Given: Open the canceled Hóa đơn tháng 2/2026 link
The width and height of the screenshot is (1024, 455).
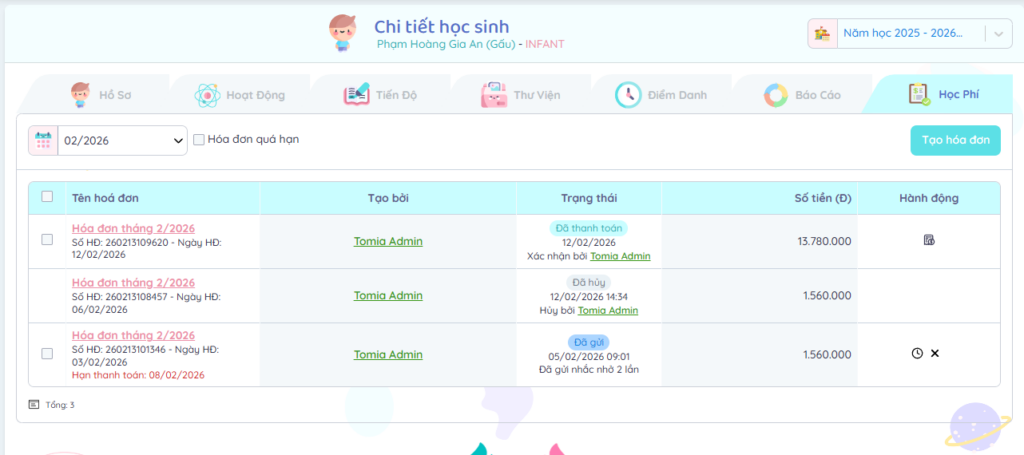Looking at the screenshot, I should pyautogui.click(x=133, y=282).
